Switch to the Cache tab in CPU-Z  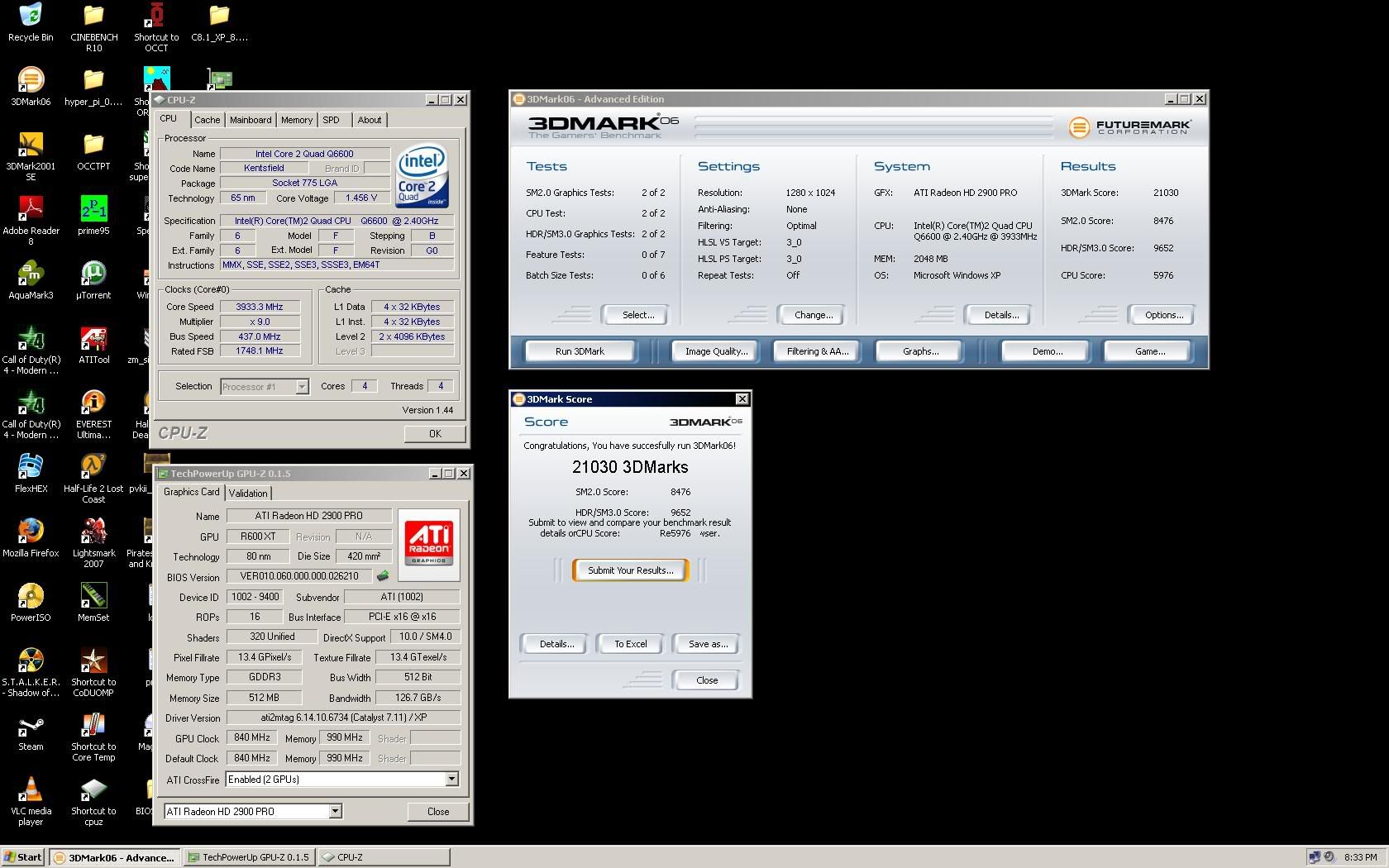(x=207, y=120)
